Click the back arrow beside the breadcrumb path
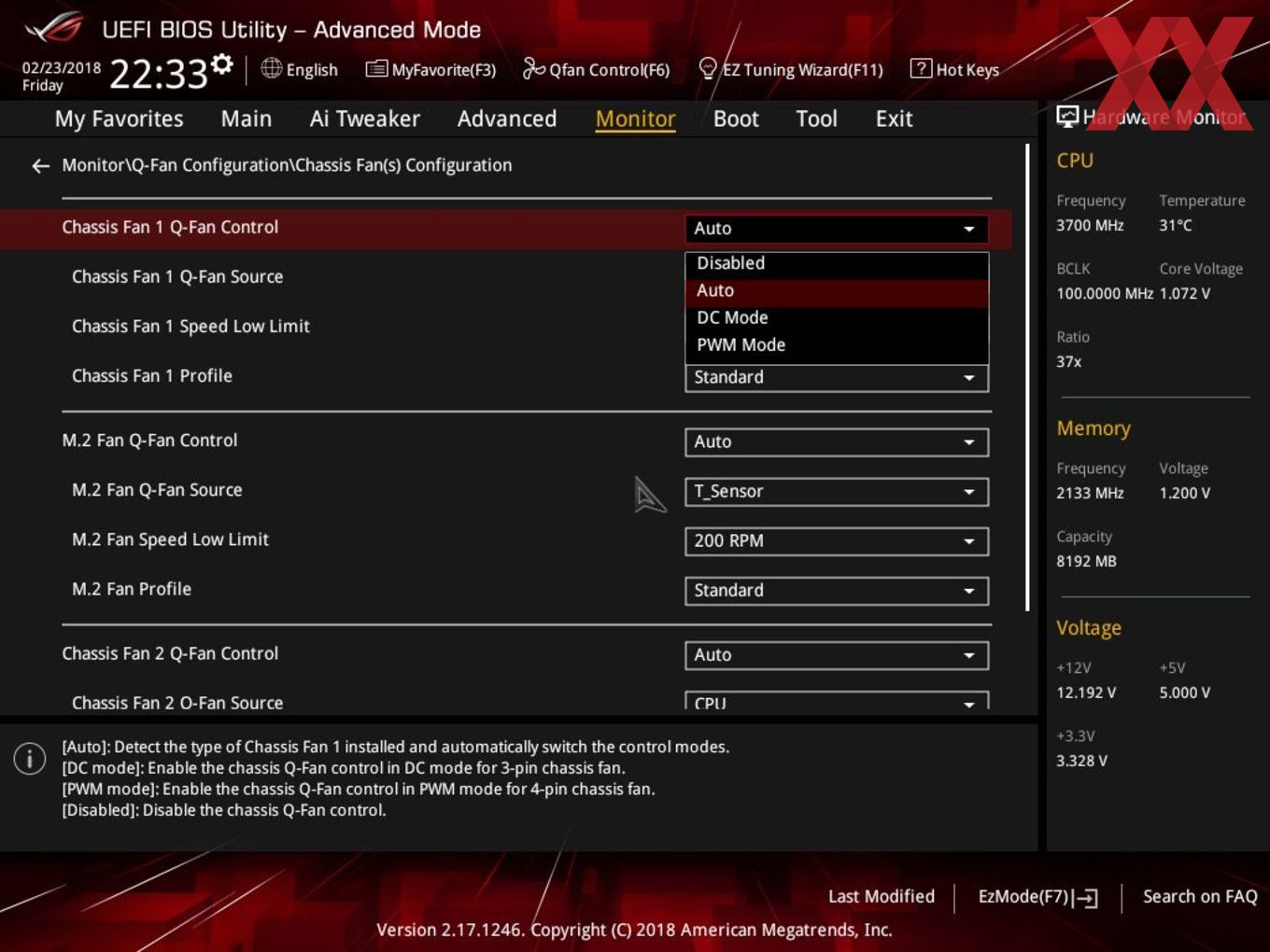This screenshot has width=1270, height=952. [40, 166]
